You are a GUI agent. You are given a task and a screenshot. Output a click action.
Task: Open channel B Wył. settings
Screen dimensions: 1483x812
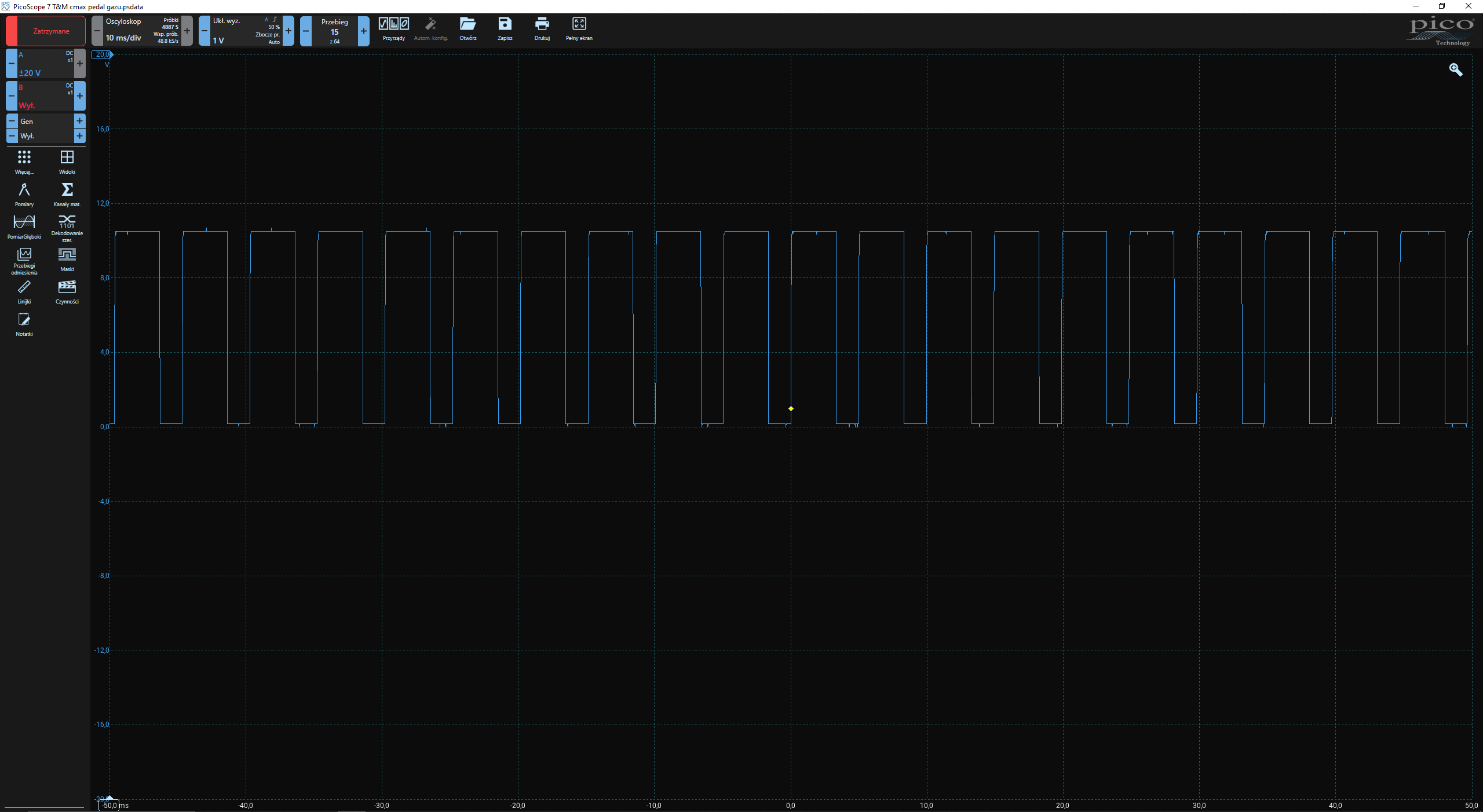[x=45, y=96]
